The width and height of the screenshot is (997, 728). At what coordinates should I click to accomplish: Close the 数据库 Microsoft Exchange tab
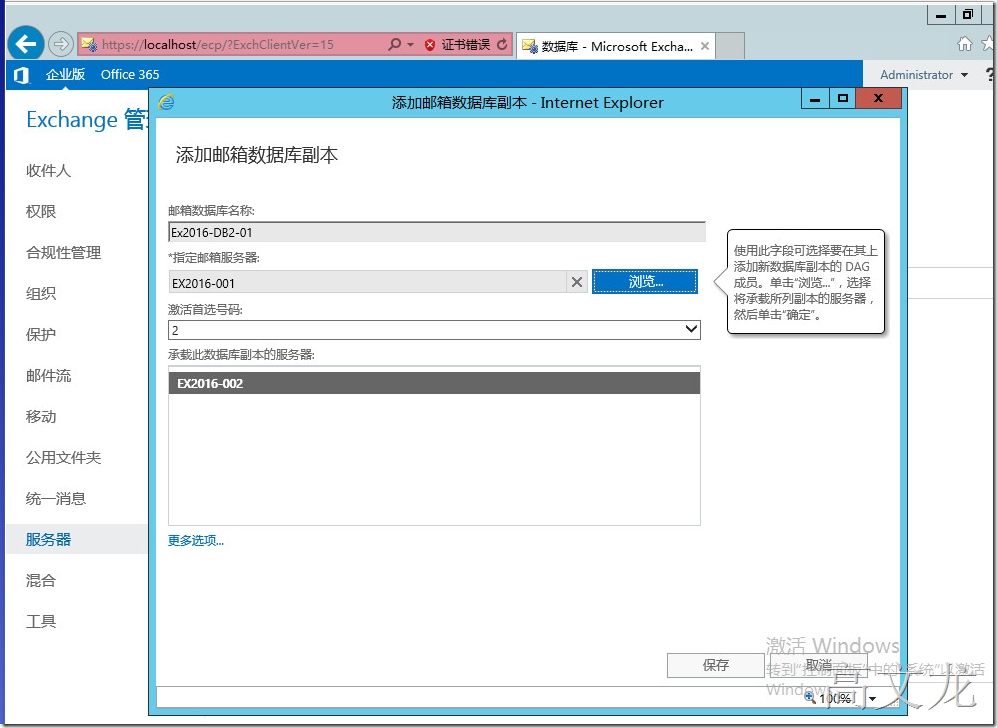(x=705, y=46)
